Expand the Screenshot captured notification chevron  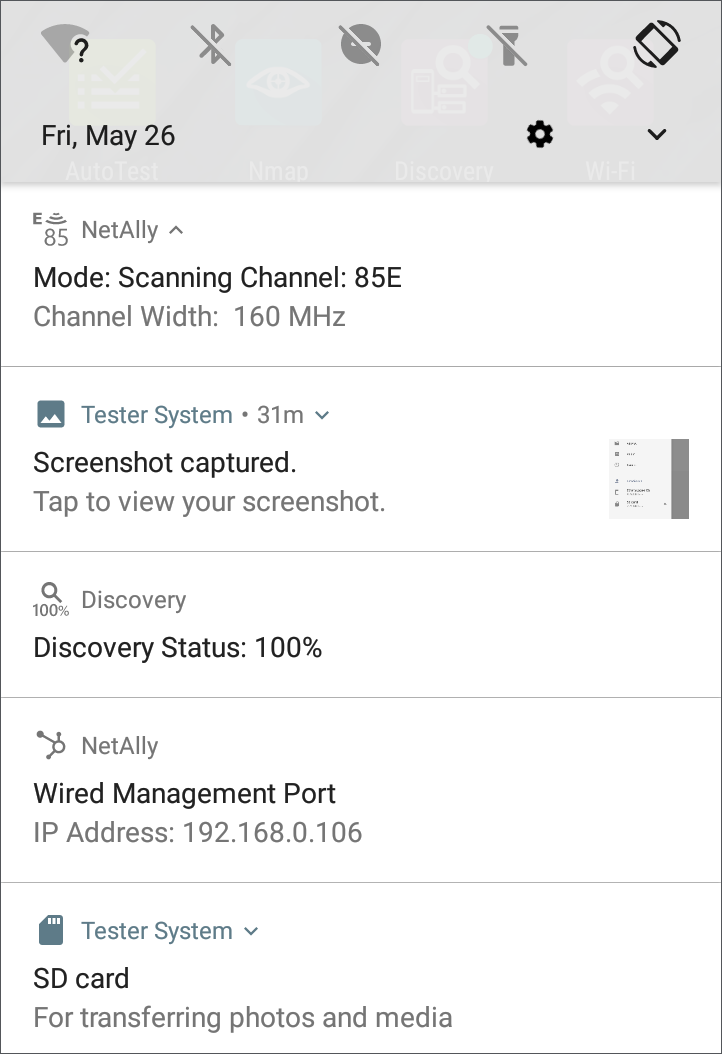coord(322,415)
